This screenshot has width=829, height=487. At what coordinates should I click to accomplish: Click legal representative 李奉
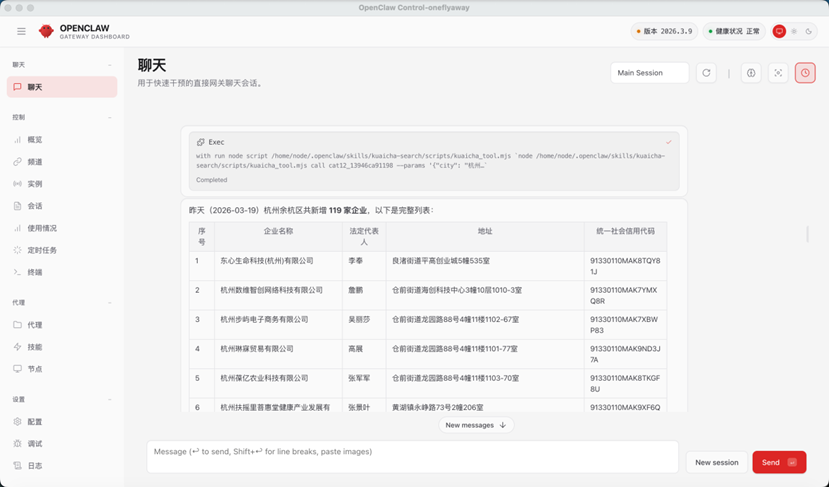355,261
